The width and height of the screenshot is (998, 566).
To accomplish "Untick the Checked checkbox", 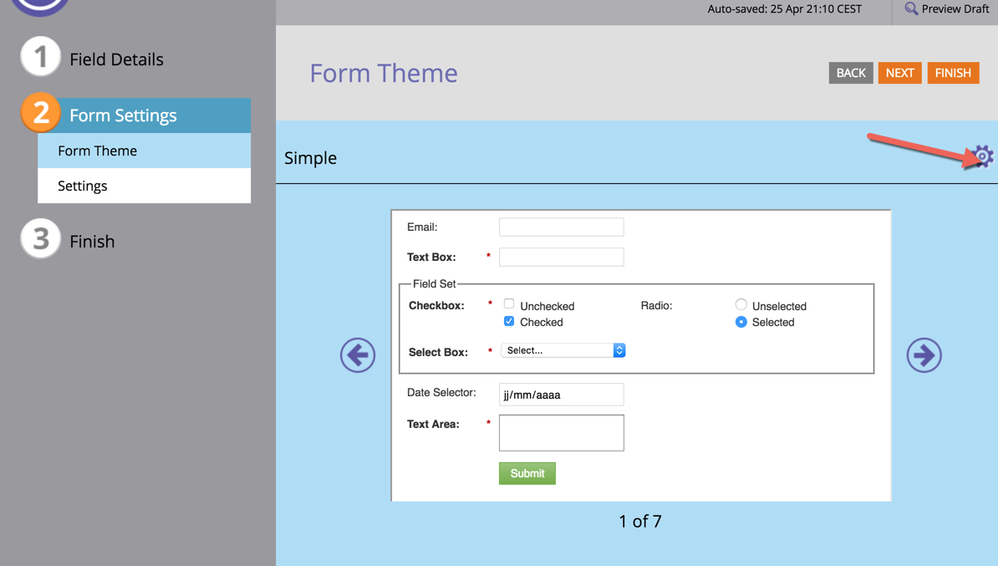I will tap(509, 321).
